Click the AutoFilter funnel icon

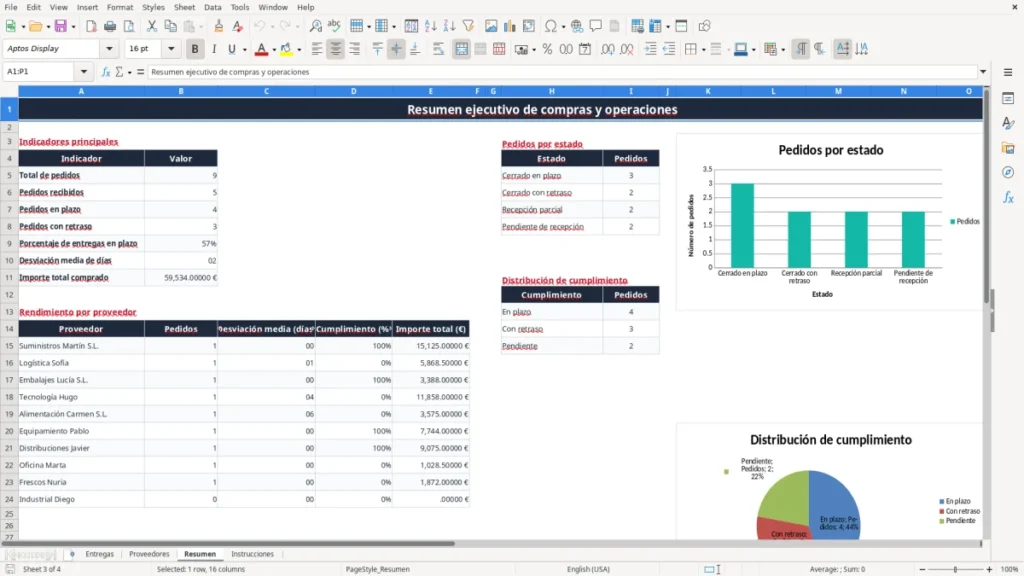pyautogui.click(x=468, y=26)
